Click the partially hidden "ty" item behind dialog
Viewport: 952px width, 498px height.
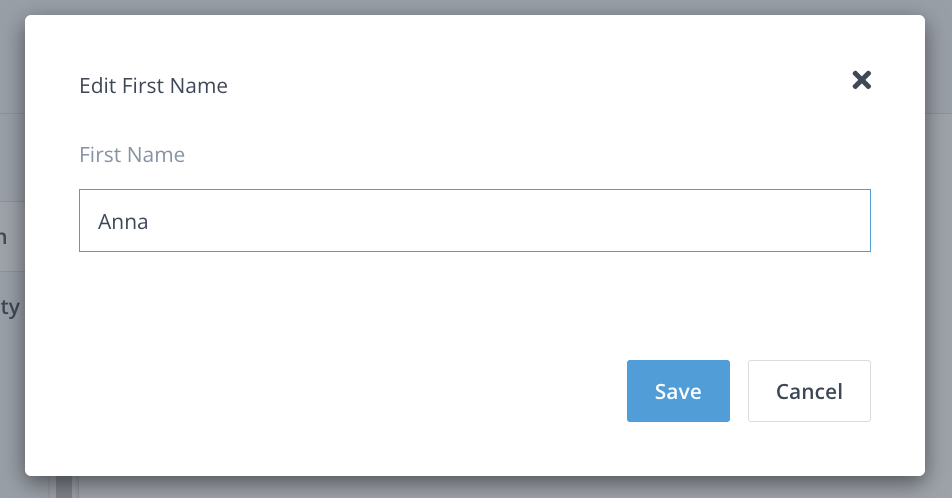coord(10,308)
